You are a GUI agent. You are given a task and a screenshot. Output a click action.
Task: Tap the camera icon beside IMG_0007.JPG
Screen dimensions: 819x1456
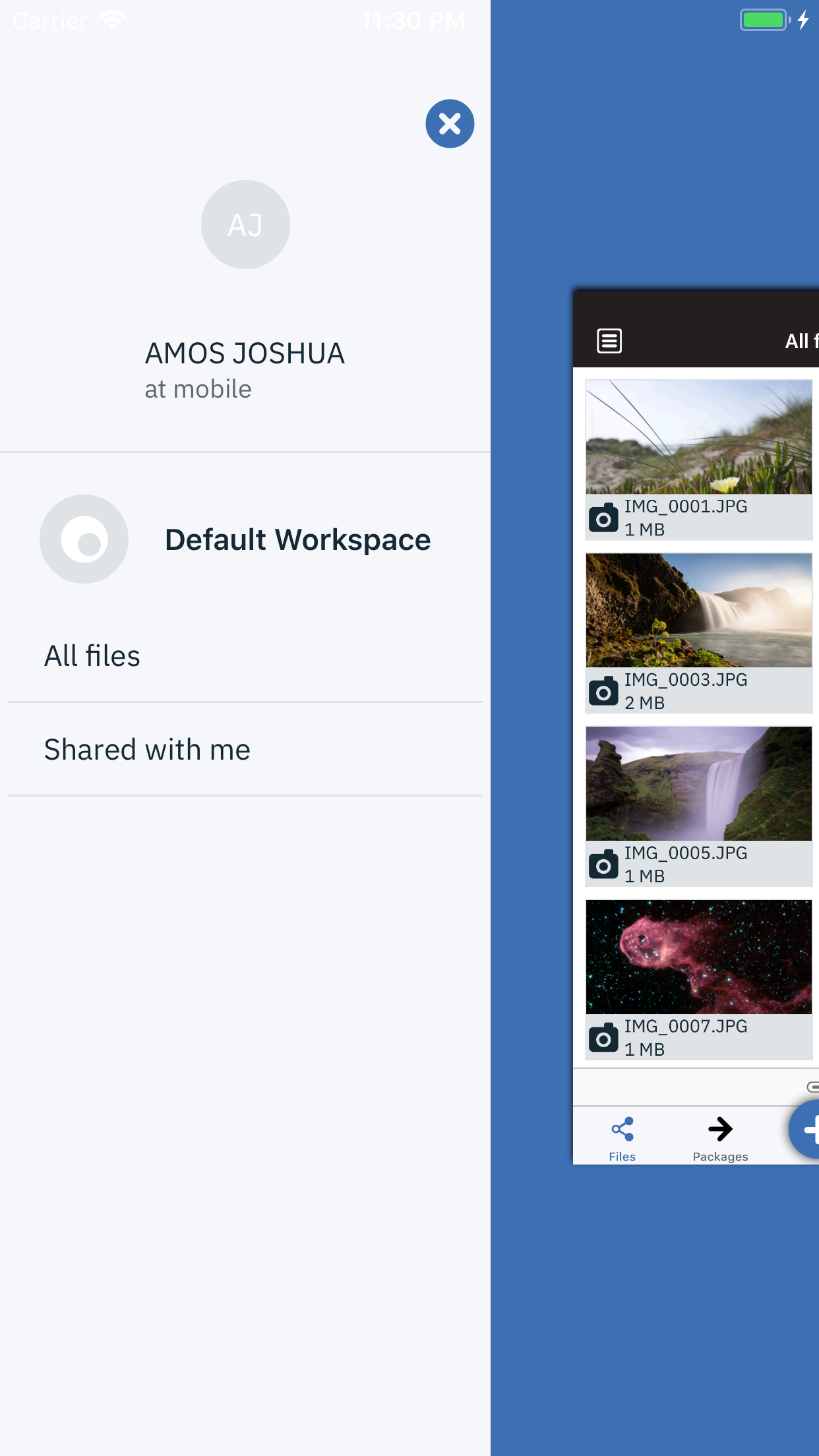[603, 1039]
